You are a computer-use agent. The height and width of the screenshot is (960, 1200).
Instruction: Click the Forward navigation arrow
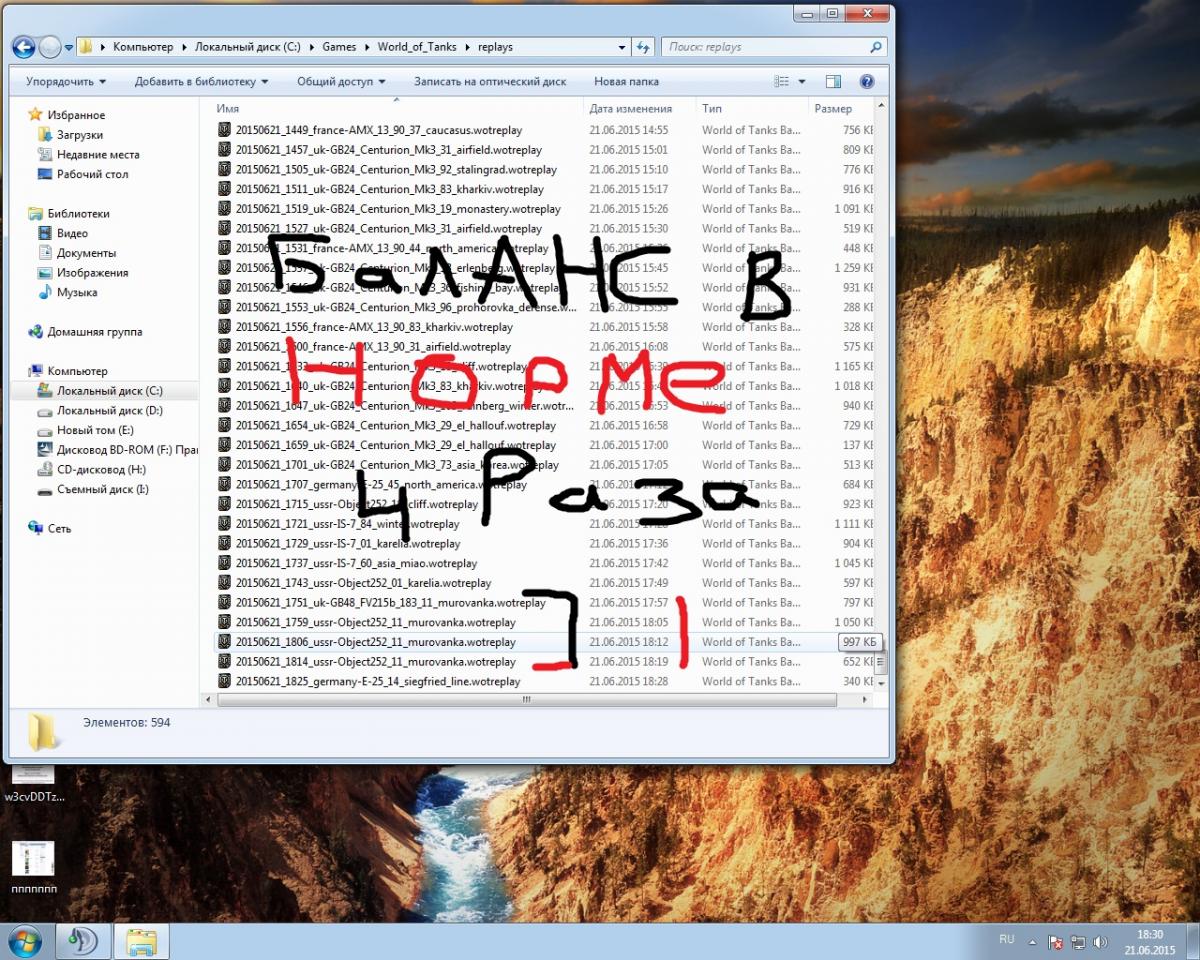(50, 47)
